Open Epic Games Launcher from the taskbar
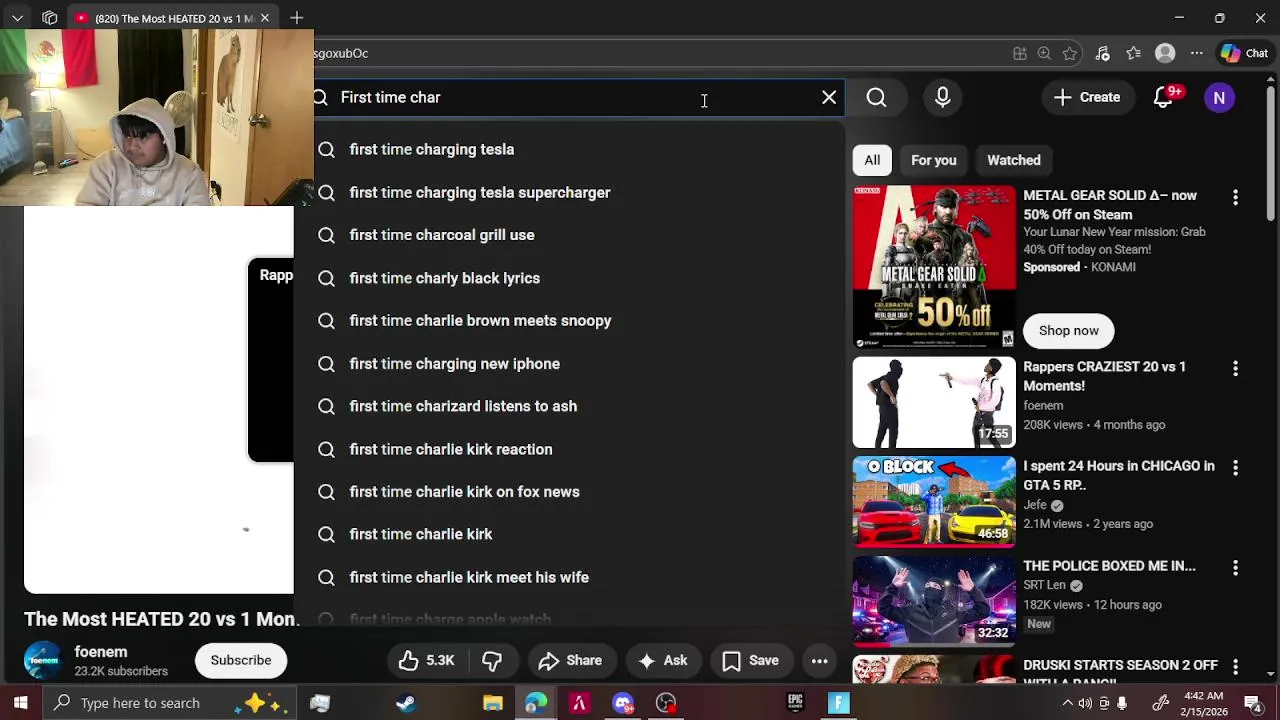The image size is (1280, 720). coord(796,703)
